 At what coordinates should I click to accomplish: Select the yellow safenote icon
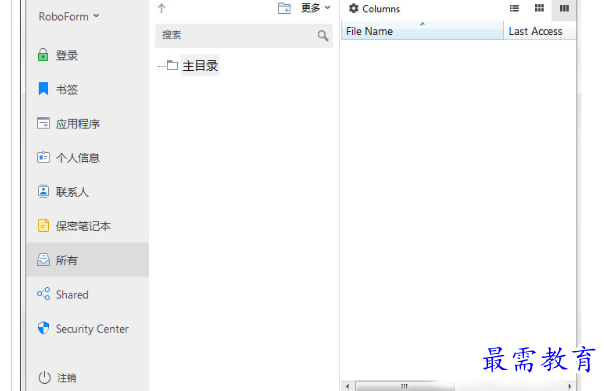pyautogui.click(x=43, y=225)
